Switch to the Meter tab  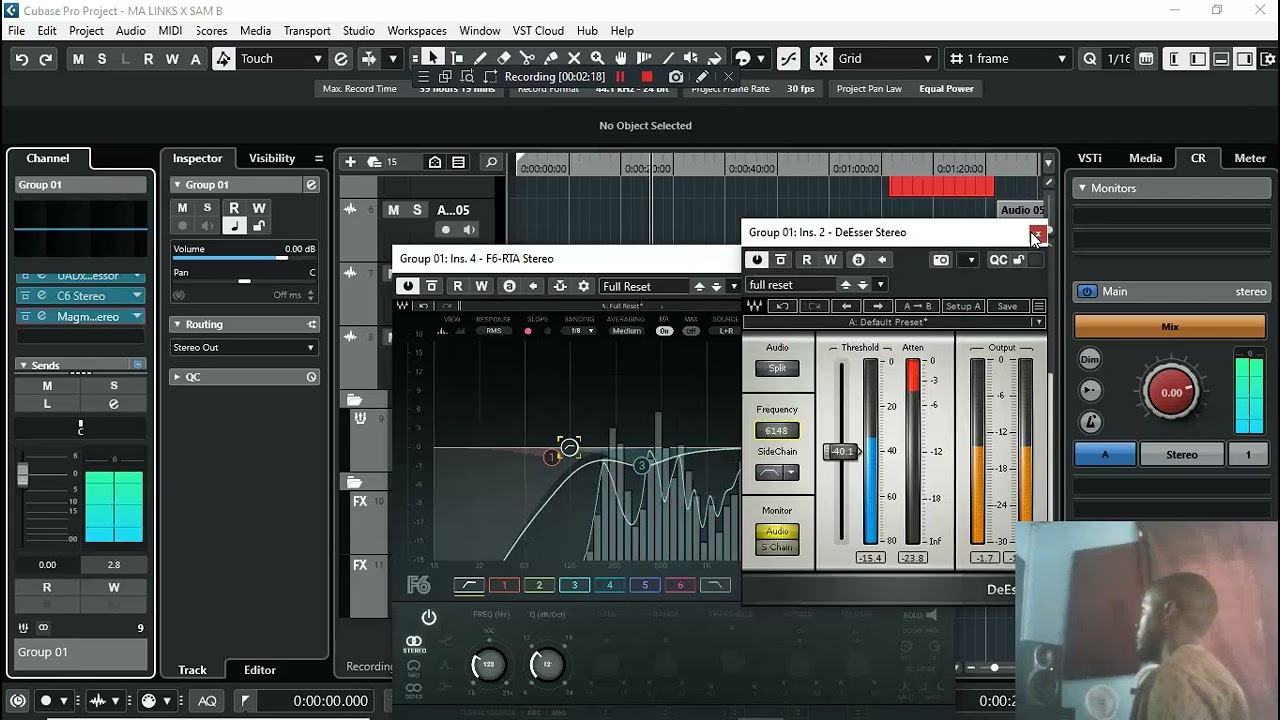(x=1250, y=158)
